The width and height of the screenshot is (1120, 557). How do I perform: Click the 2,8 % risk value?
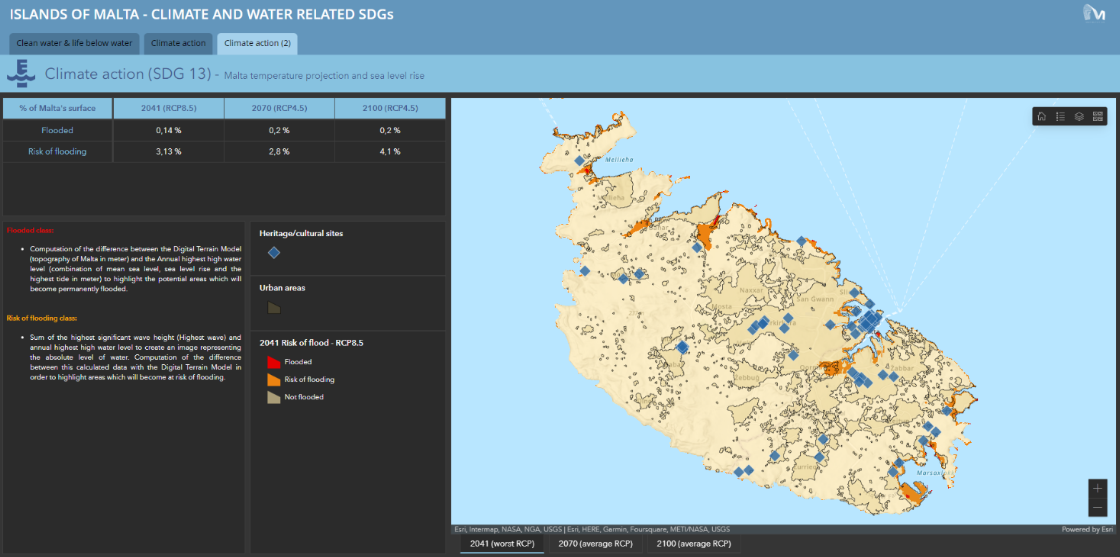tap(279, 151)
